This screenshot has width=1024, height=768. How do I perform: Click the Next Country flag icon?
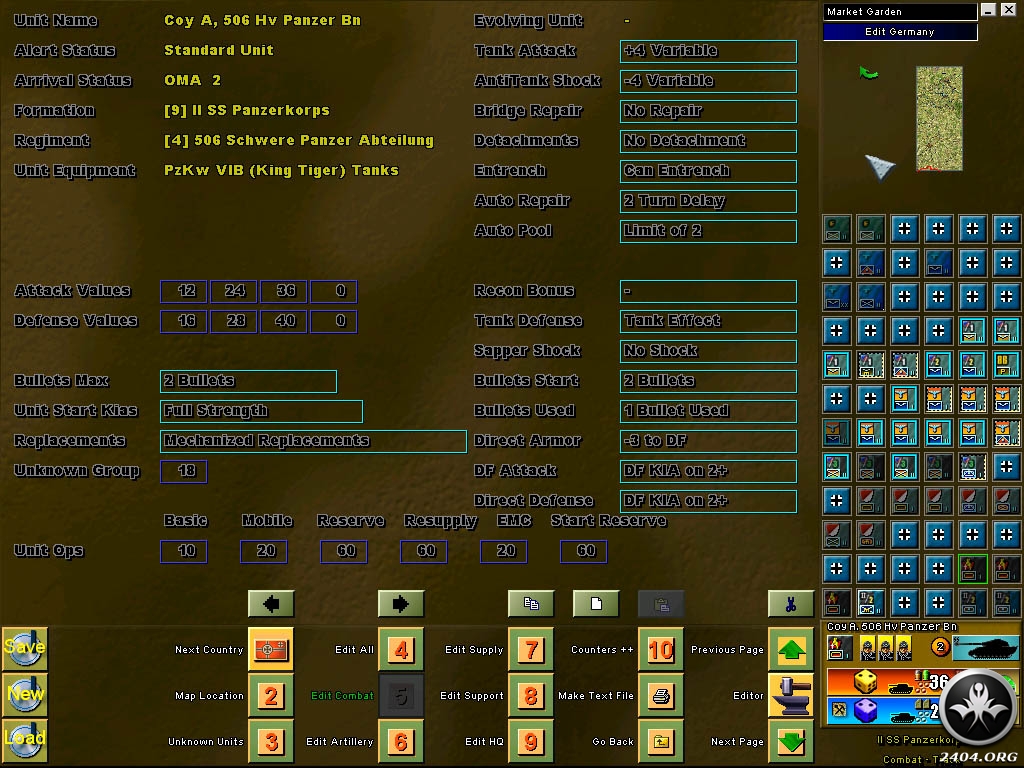[270, 650]
